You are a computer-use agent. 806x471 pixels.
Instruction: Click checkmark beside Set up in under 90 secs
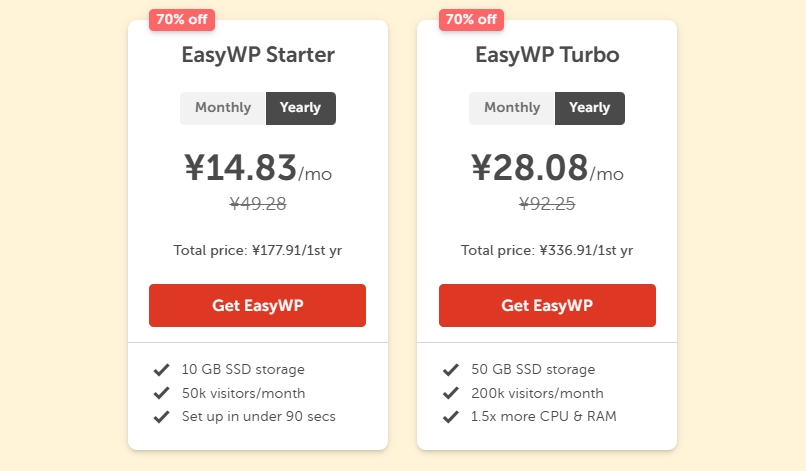(x=160, y=417)
